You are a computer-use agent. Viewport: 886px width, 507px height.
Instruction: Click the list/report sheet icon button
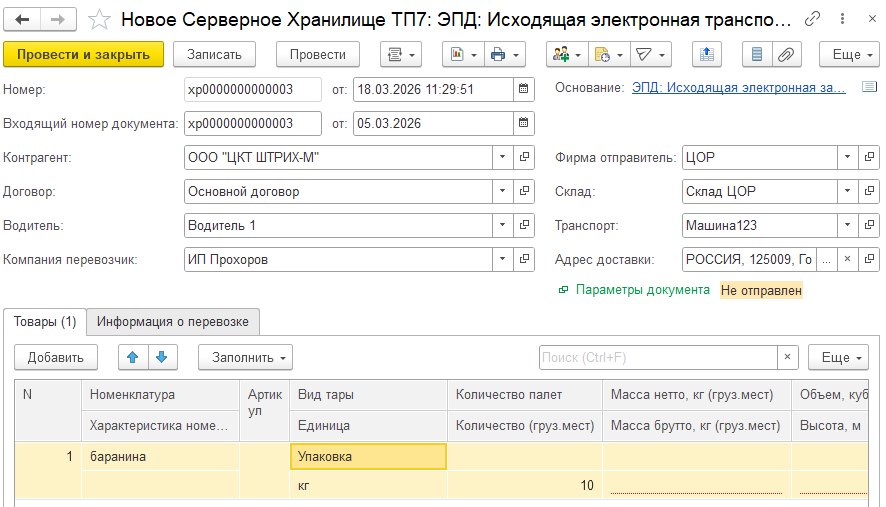pyautogui.click(x=757, y=54)
